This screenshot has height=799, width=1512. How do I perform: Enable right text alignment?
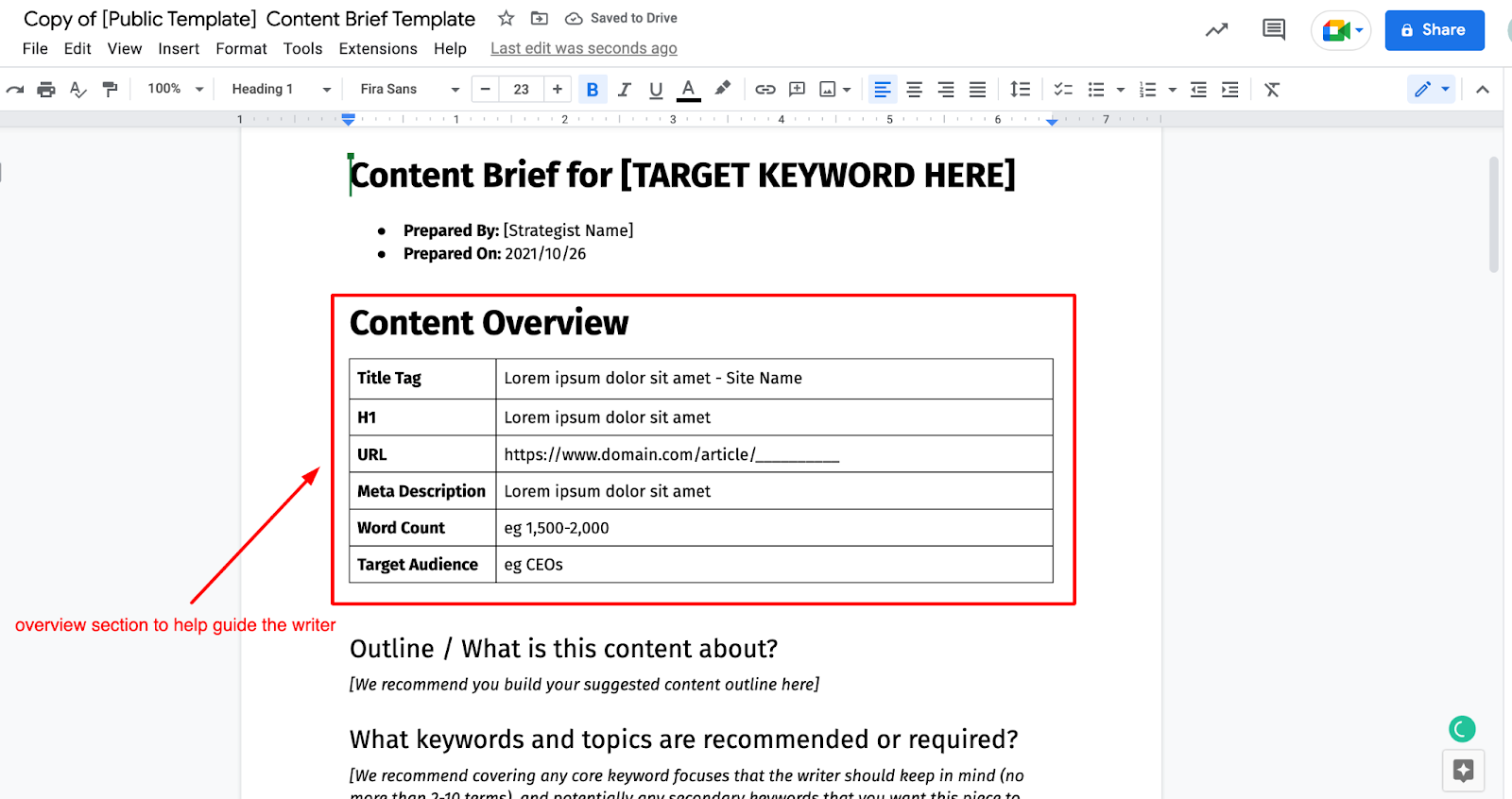[x=946, y=90]
